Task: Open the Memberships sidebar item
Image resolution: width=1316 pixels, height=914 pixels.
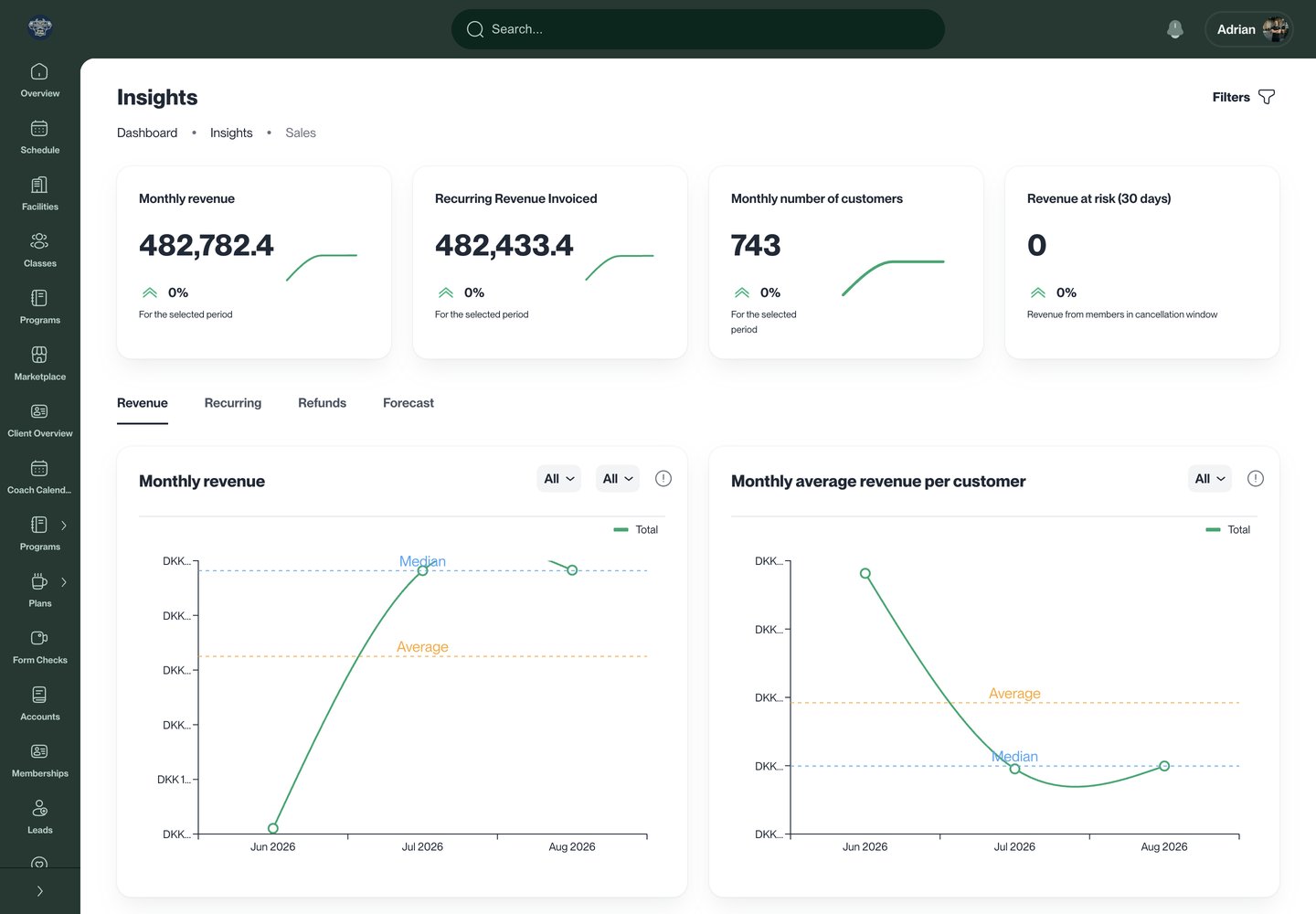Action: [39, 760]
